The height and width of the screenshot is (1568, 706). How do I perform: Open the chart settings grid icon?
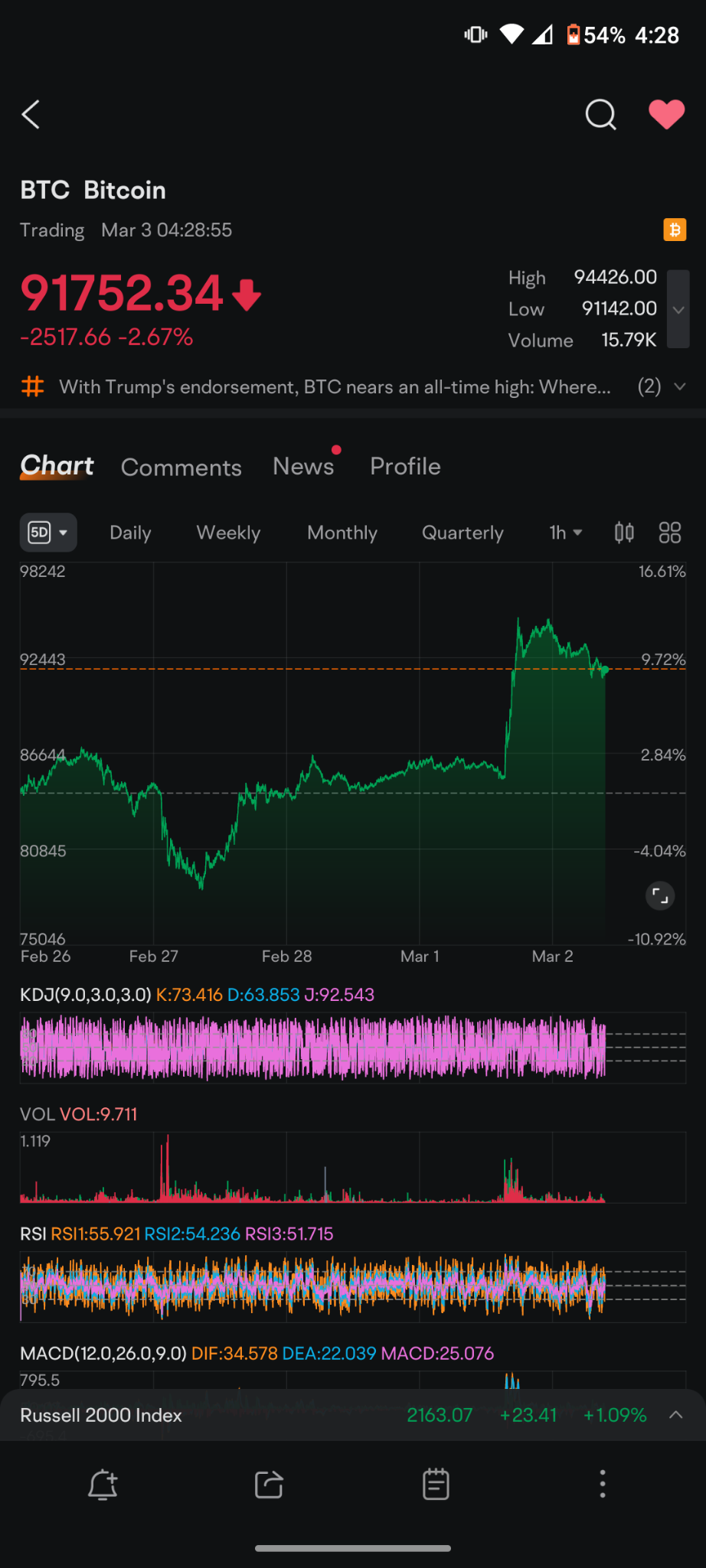(670, 532)
